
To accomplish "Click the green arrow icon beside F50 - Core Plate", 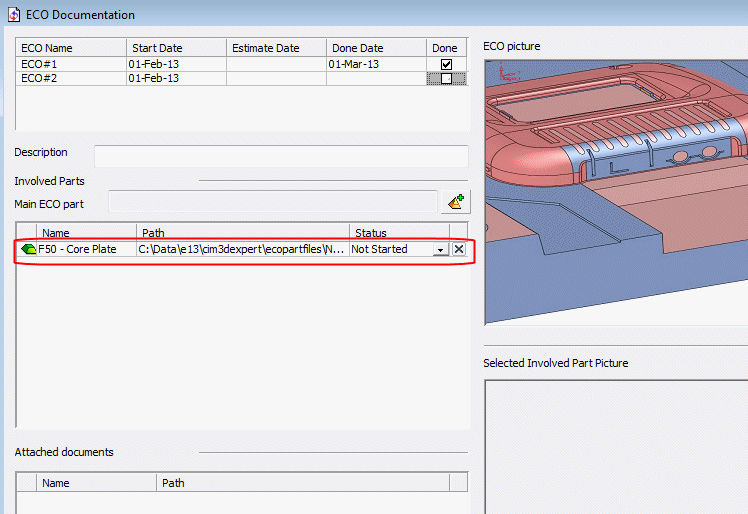I will point(29,249).
